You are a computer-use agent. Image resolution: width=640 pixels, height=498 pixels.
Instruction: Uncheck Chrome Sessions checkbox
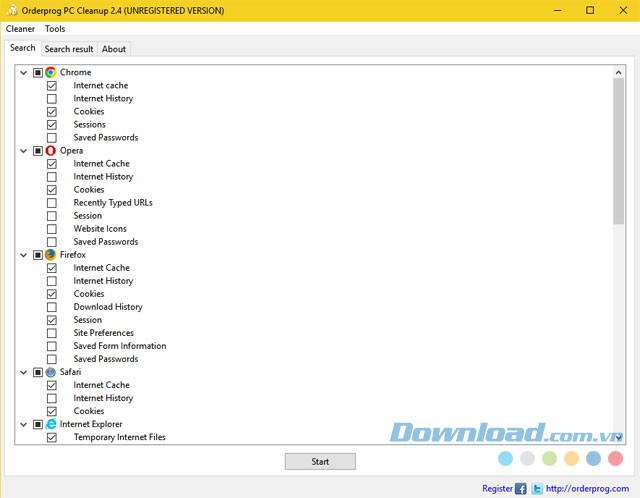tap(52, 125)
